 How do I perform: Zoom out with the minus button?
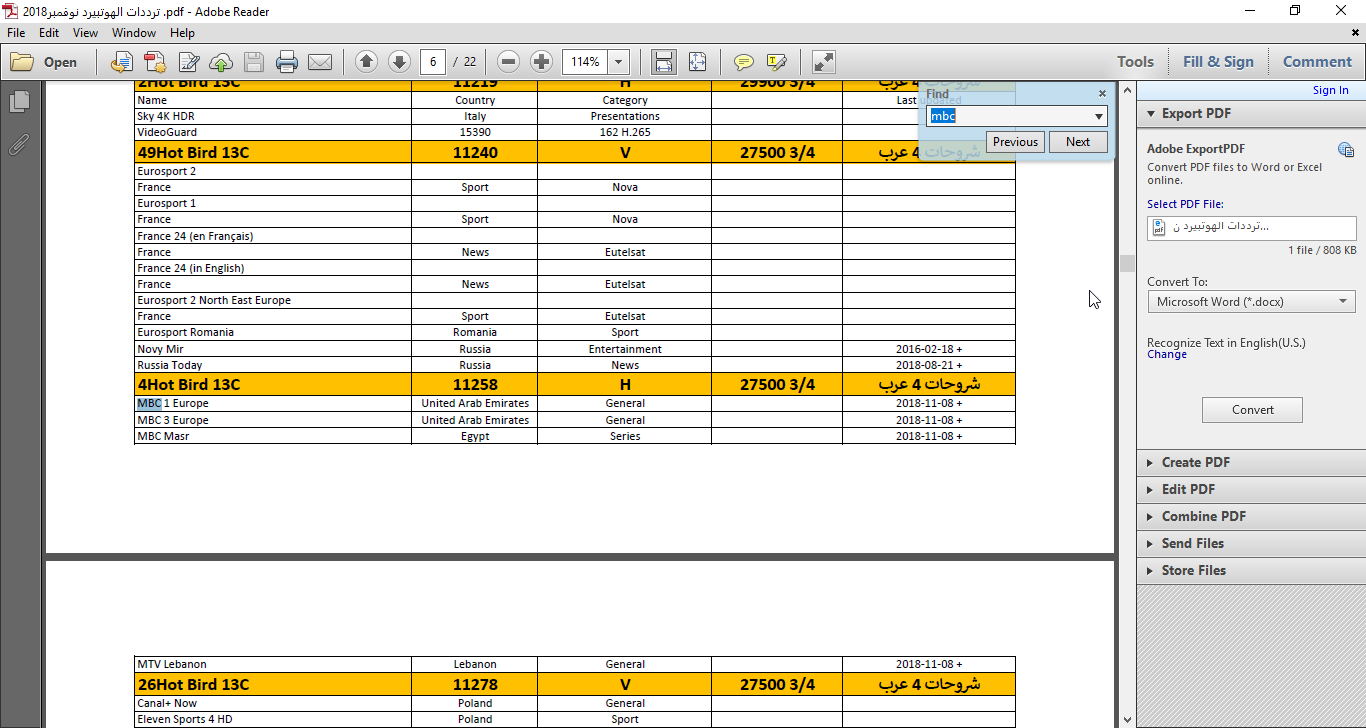508,62
